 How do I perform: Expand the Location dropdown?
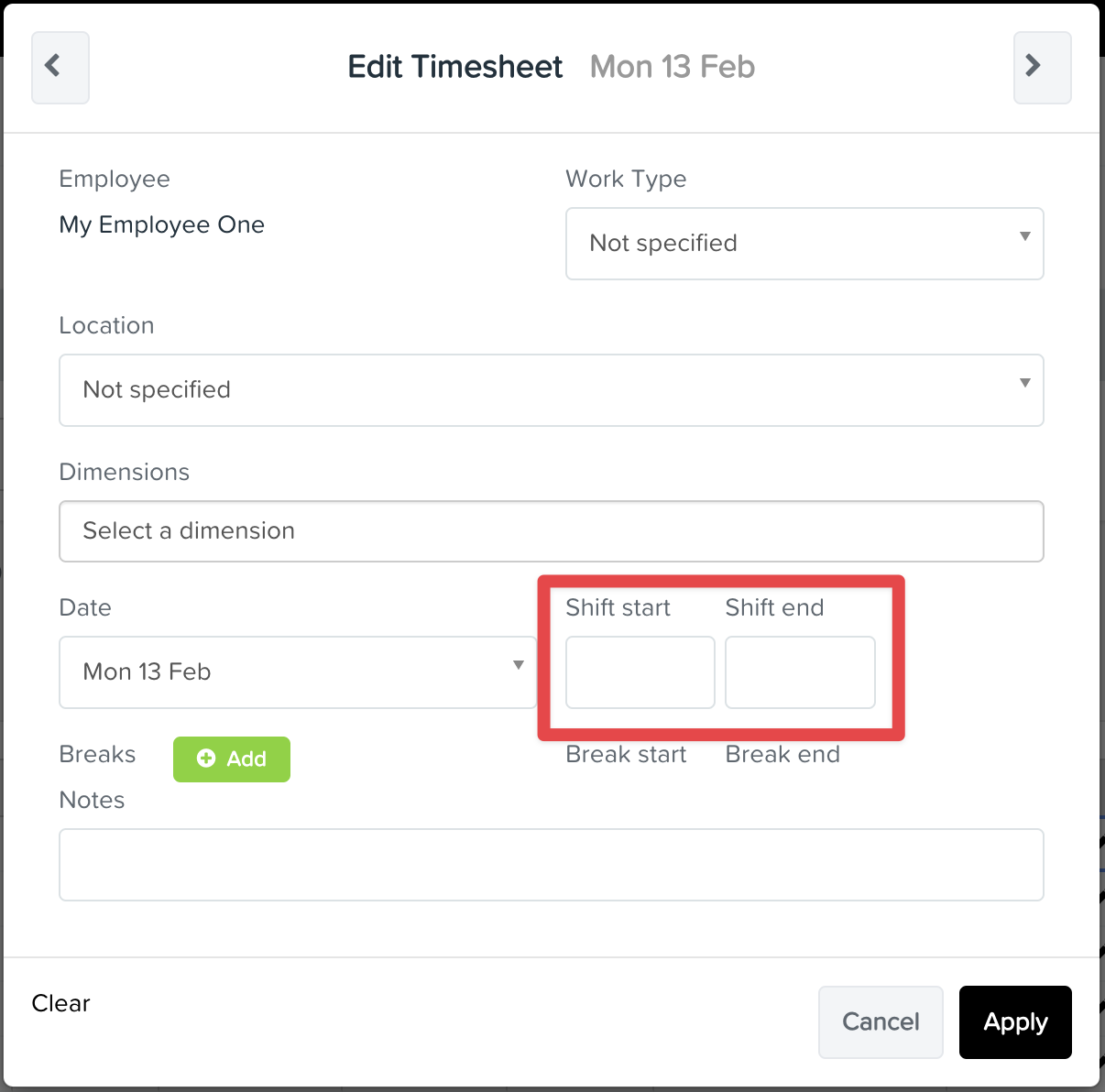[x=550, y=390]
